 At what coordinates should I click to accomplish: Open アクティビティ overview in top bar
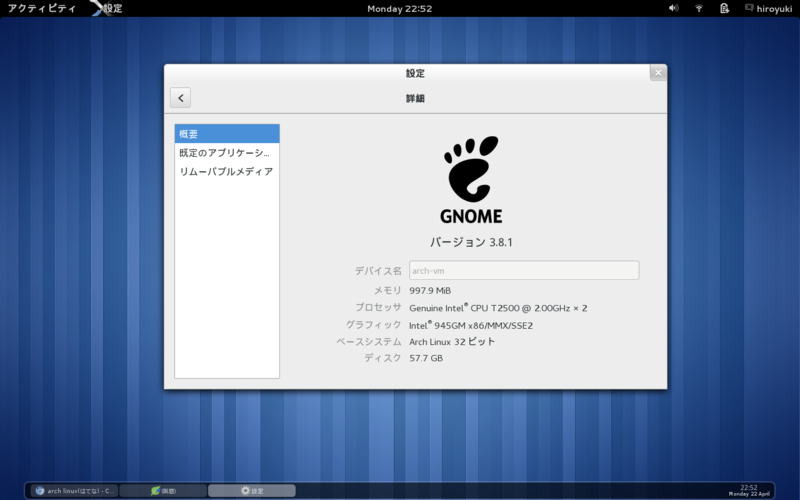(42, 8)
